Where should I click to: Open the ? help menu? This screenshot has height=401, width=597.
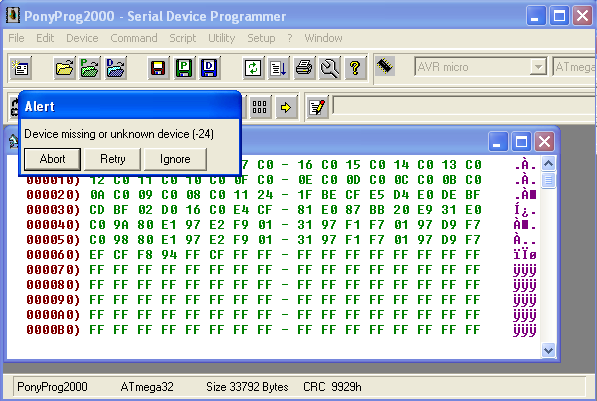290,38
